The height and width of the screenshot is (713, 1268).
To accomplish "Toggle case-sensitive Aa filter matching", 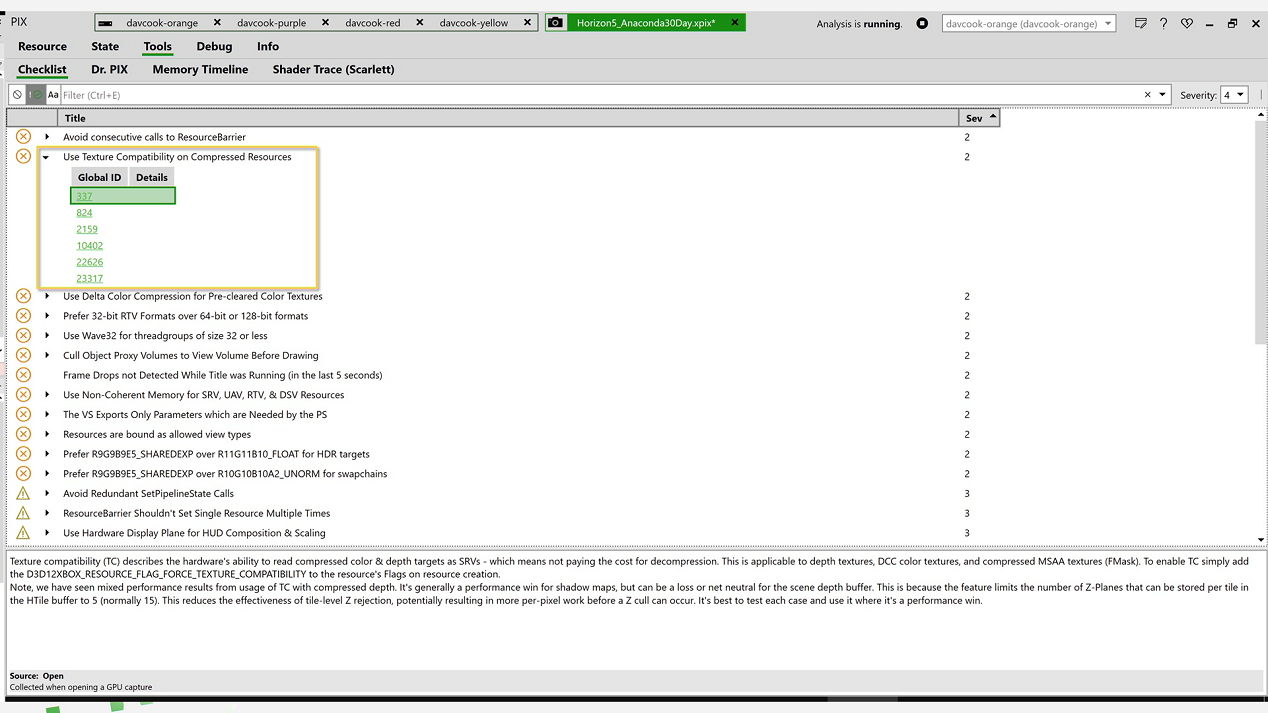I will [53, 95].
